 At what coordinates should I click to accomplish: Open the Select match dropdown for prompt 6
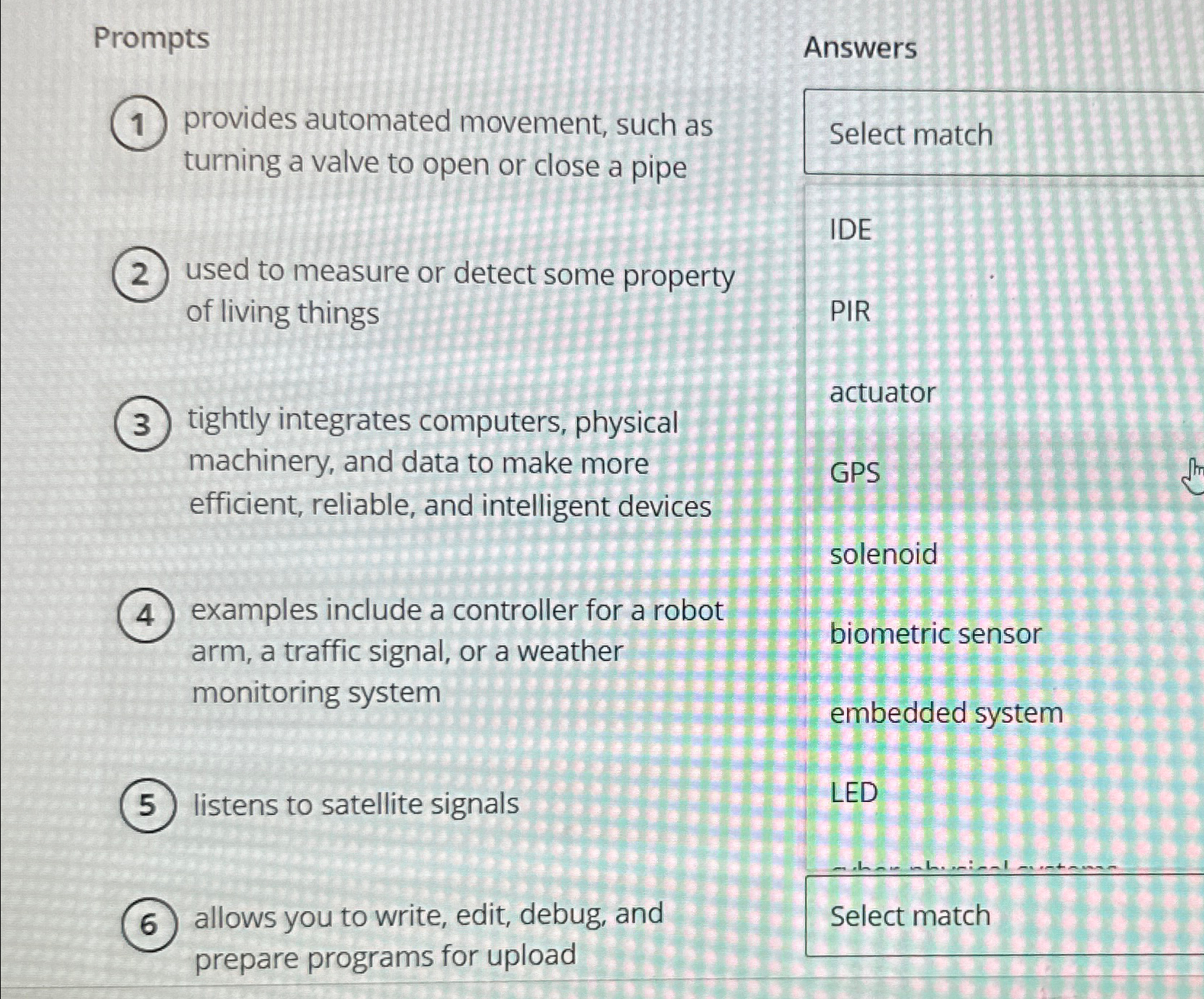tap(909, 915)
